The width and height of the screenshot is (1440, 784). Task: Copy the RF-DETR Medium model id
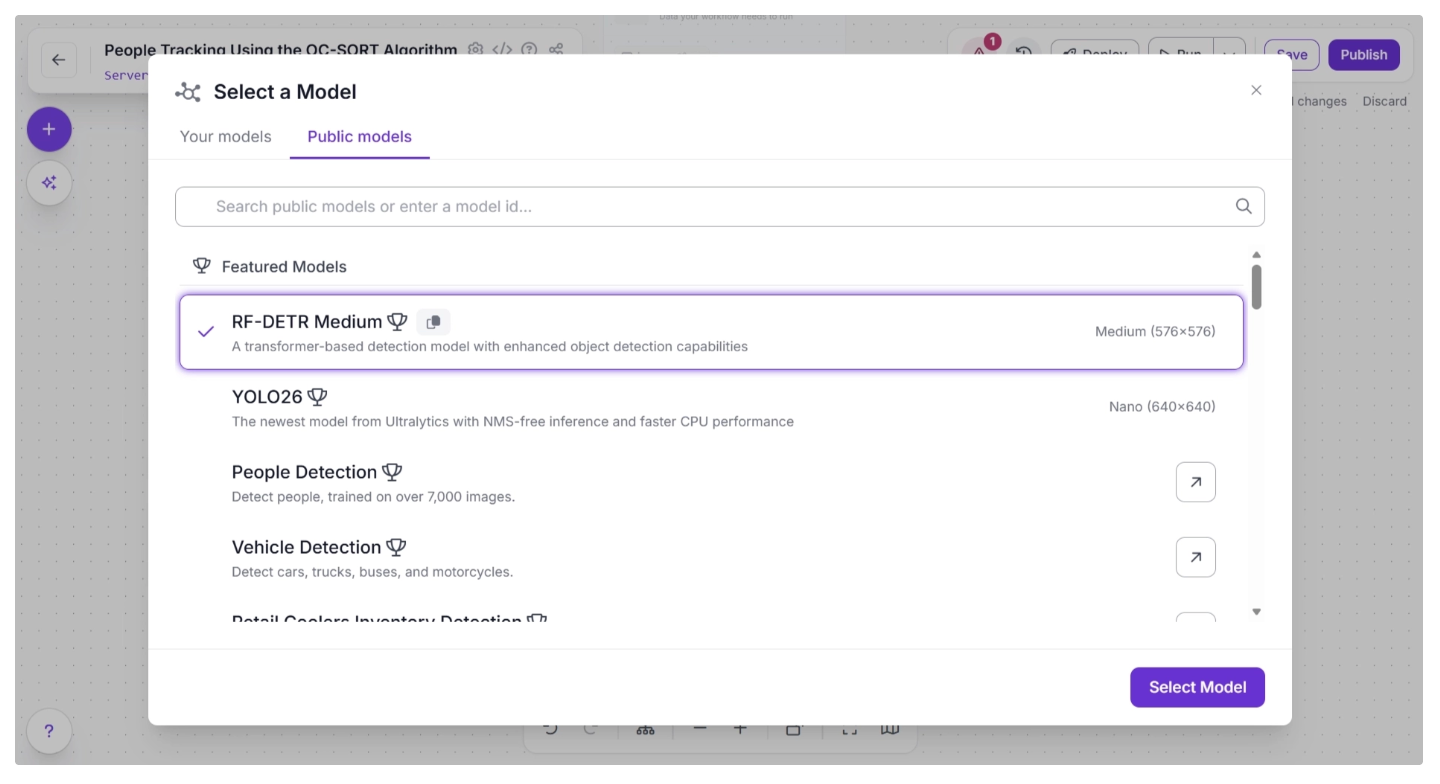[x=433, y=322]
